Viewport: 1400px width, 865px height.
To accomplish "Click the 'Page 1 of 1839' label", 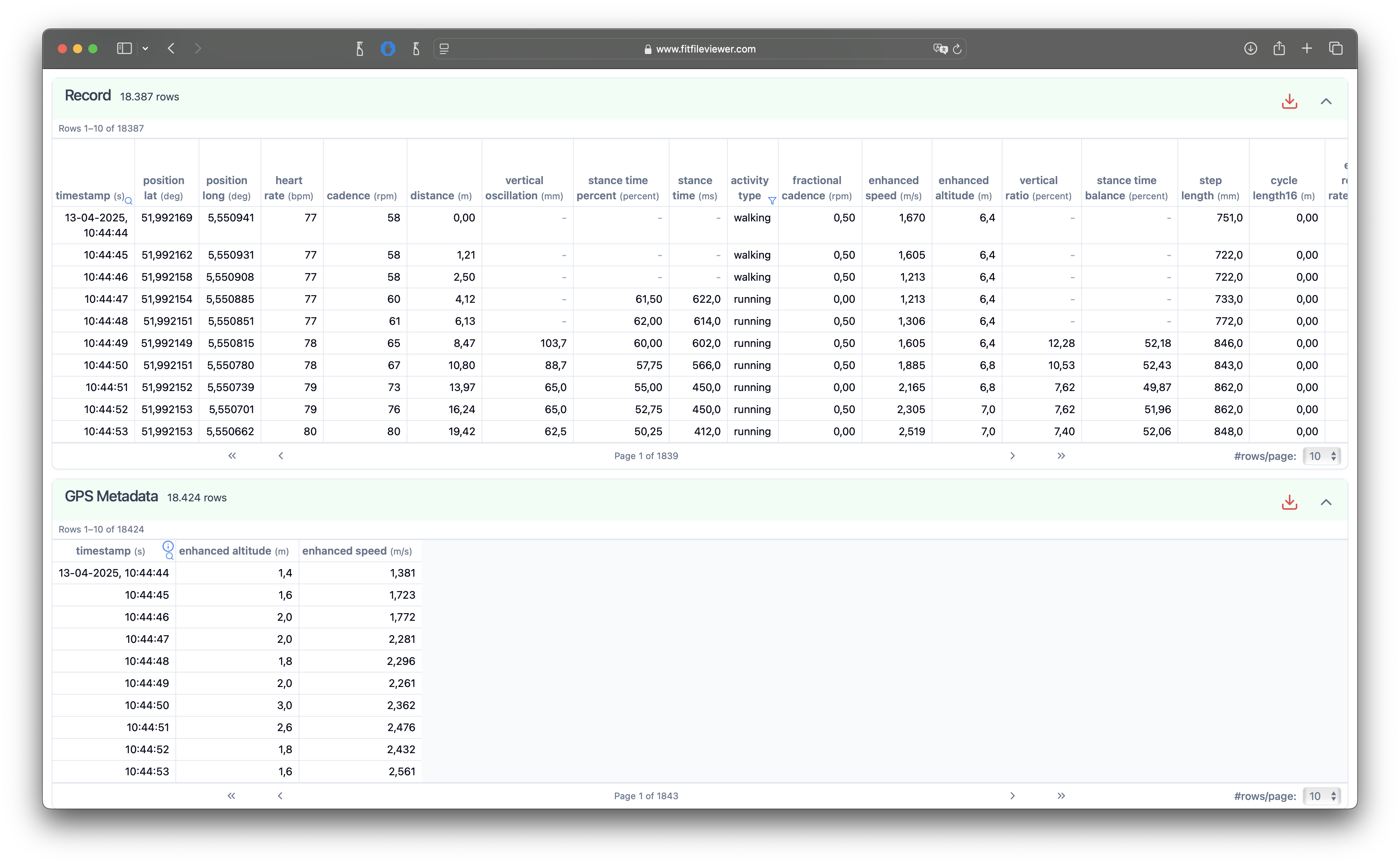I will coord(646,456).
